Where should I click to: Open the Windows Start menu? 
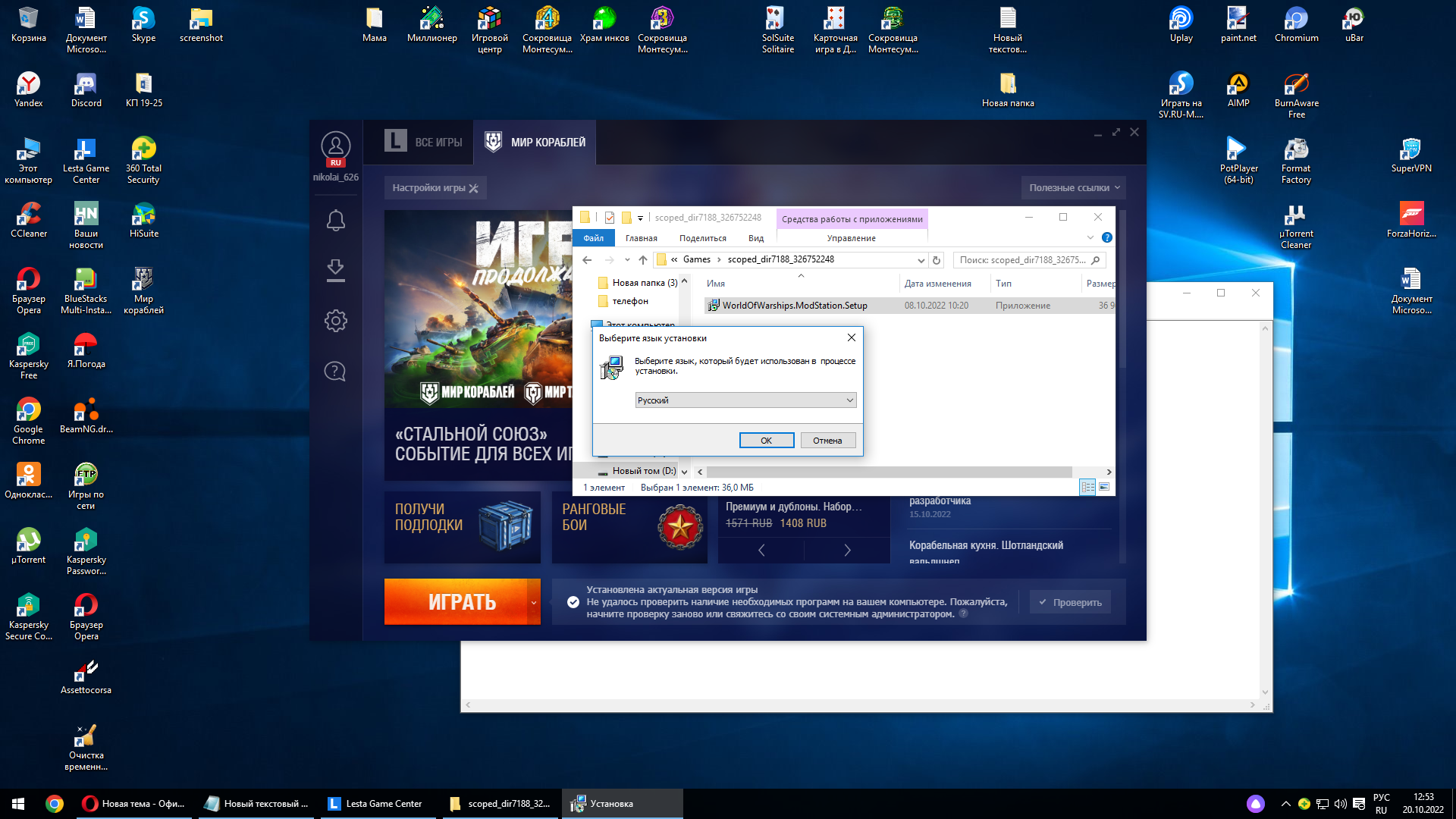18,804
